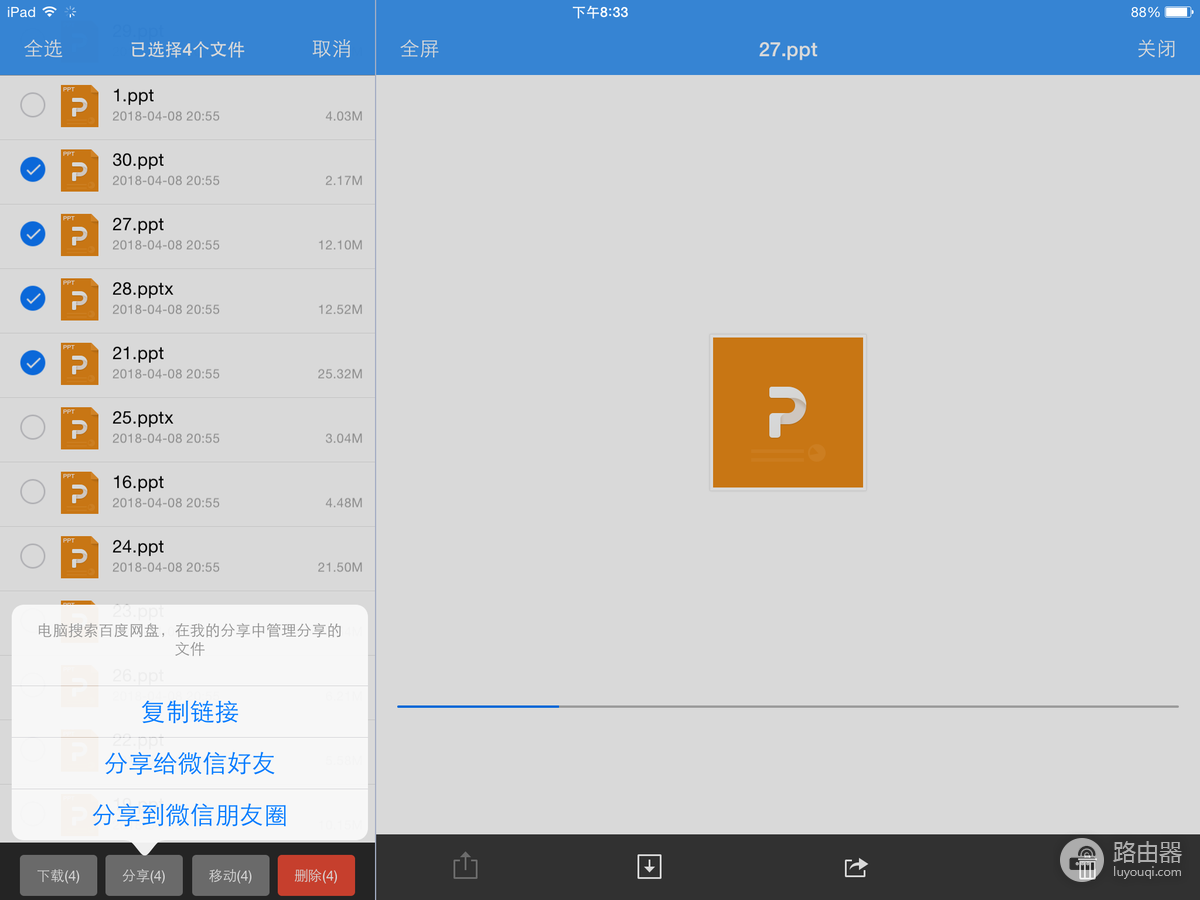Uncheck the 28.pptx checkbox

33,299
